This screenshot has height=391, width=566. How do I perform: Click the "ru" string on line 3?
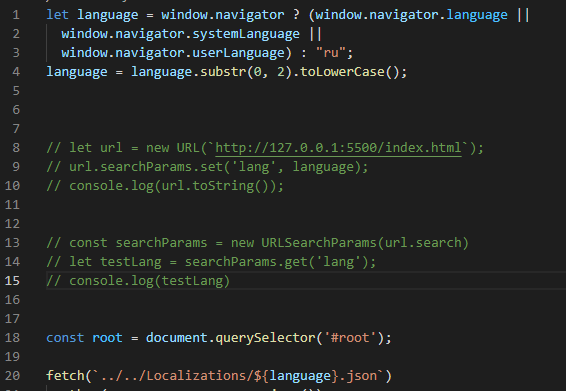tap(331, 53)
